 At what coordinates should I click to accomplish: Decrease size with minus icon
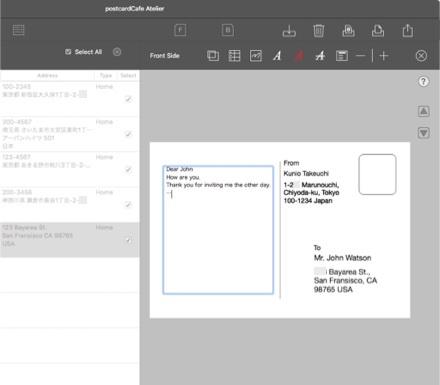pos(361,56)
